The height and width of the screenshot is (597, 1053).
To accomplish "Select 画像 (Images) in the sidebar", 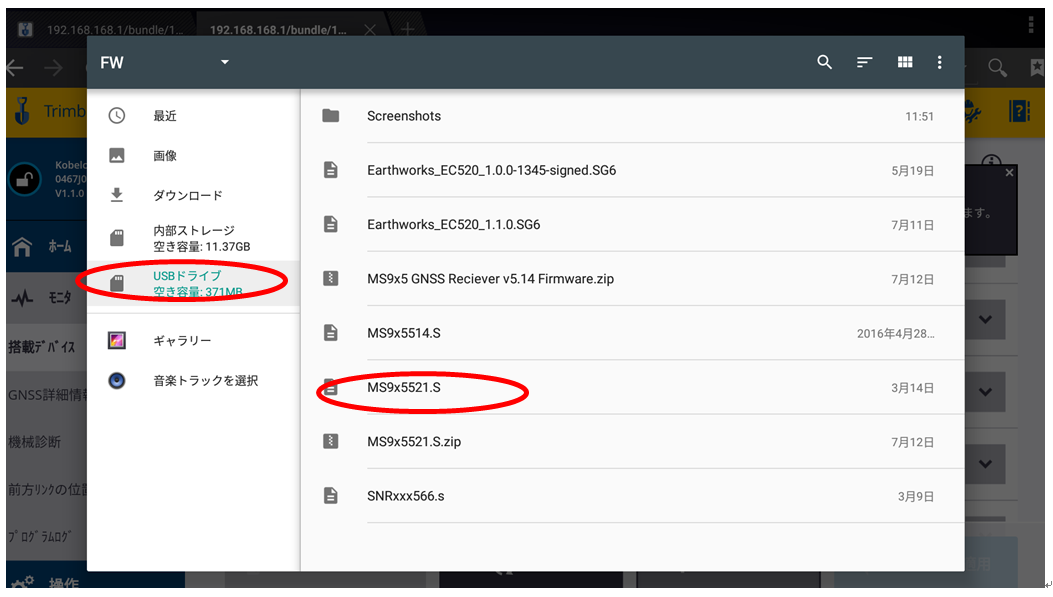I will point(165,156).
